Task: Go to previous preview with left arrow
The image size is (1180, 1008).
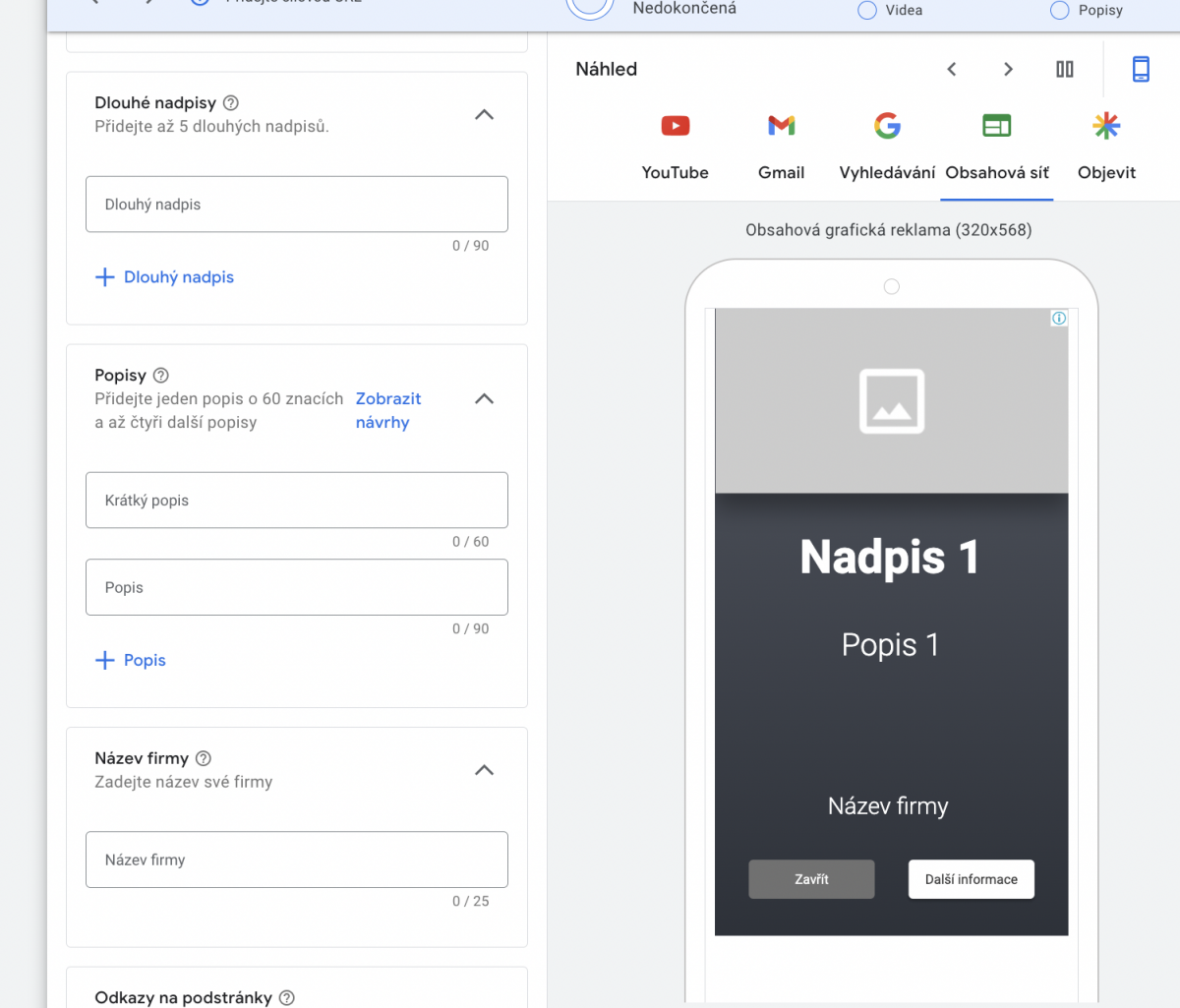Action: [x=952, y=69]
